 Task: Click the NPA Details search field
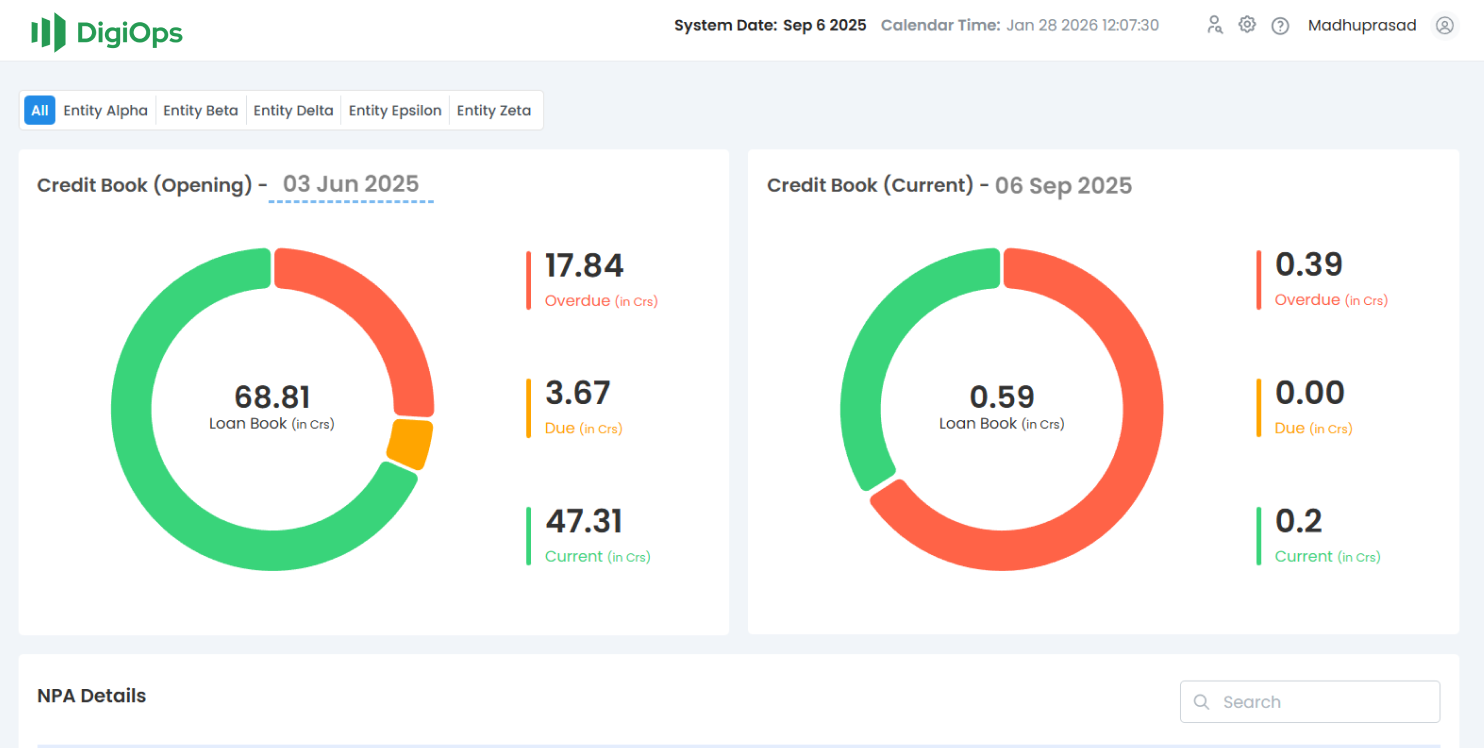[x=1310, y=701]
